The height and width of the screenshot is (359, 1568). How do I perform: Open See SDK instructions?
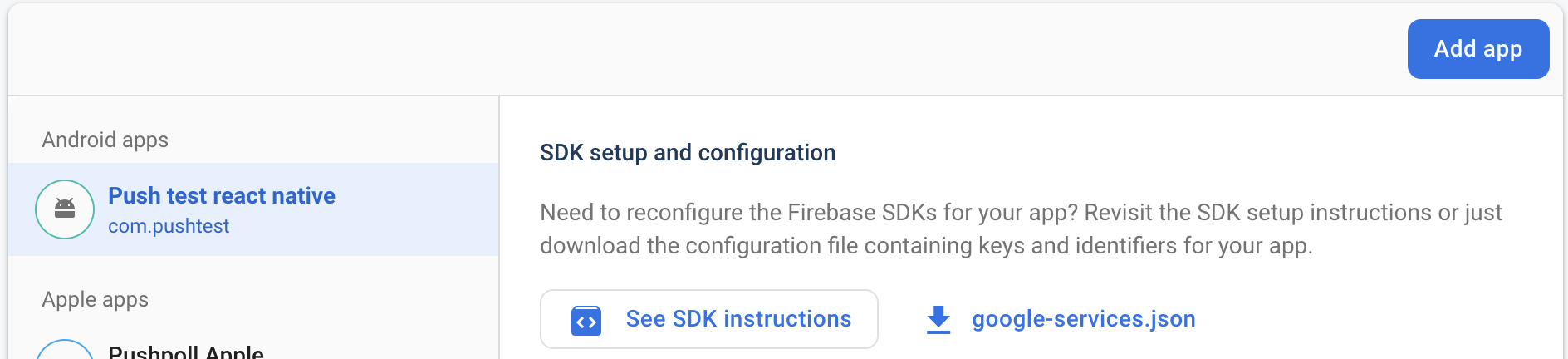tap(709, 319)
